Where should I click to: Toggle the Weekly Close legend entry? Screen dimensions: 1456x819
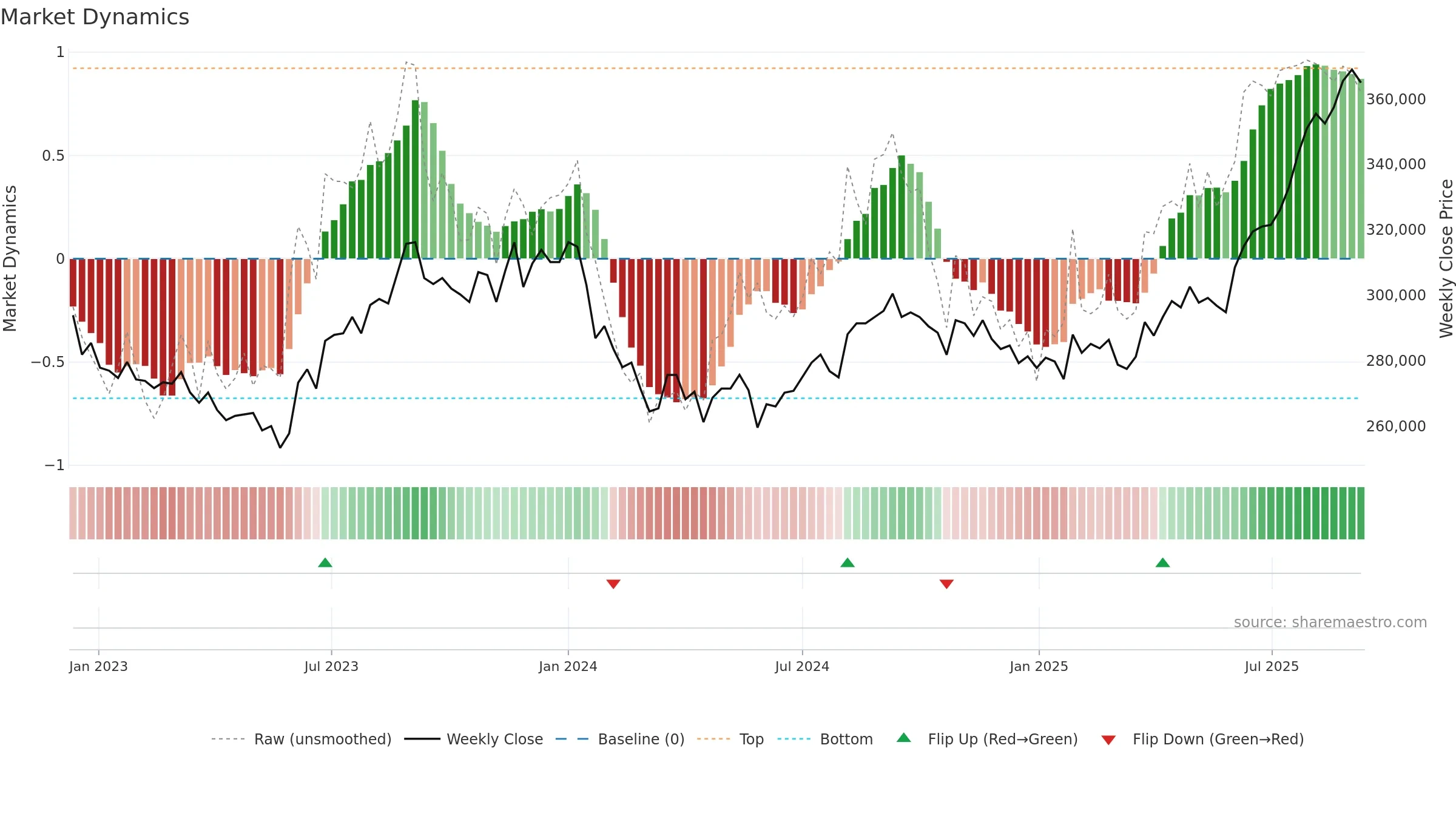pyautogui.click(x=473, y=739)
